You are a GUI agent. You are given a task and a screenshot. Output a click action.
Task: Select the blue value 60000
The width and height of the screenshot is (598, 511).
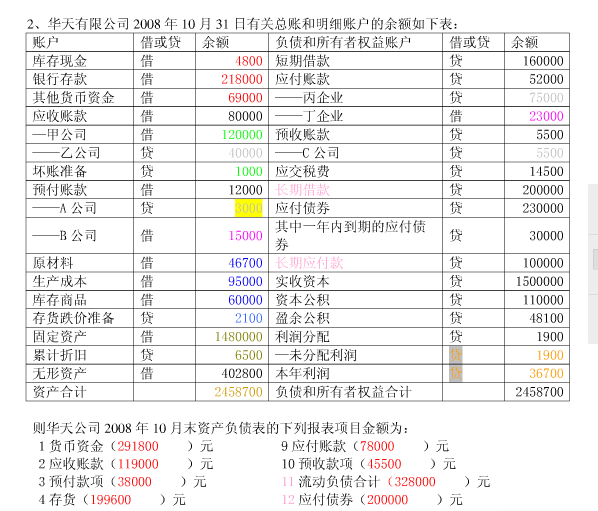click(245, 300)
